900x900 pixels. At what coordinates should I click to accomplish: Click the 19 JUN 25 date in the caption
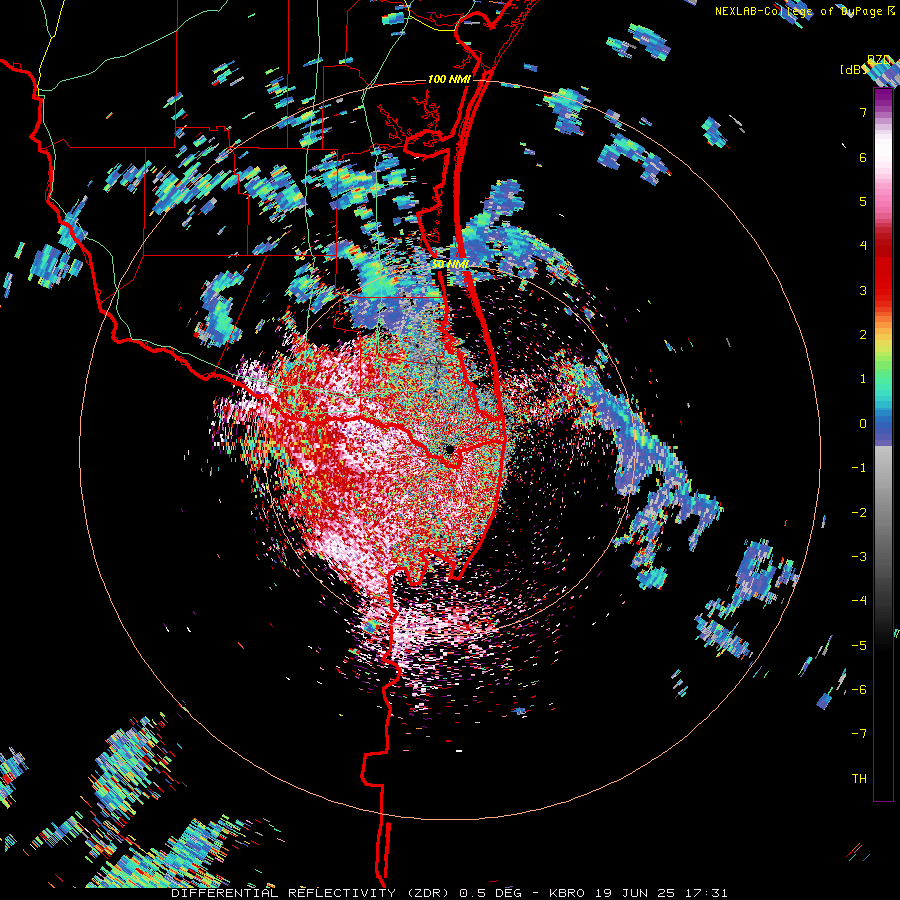pos(633,893)
